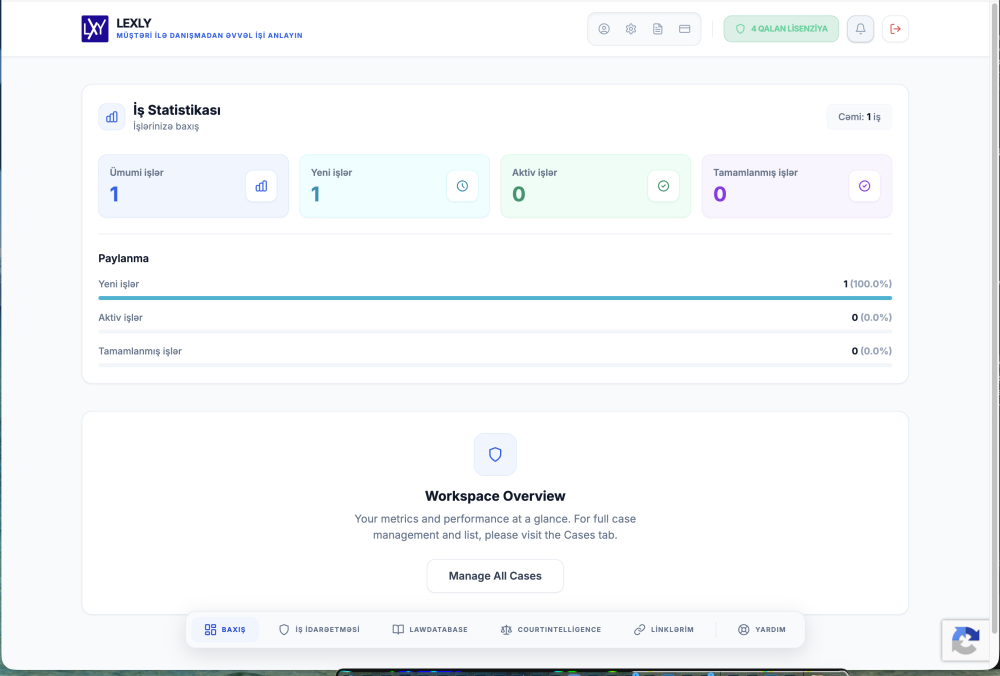Viewport: 1000px width, 676px height.
Task: Click the Yeni işlər progress bar
Action: pyautogui.click(x=495, y=298)
